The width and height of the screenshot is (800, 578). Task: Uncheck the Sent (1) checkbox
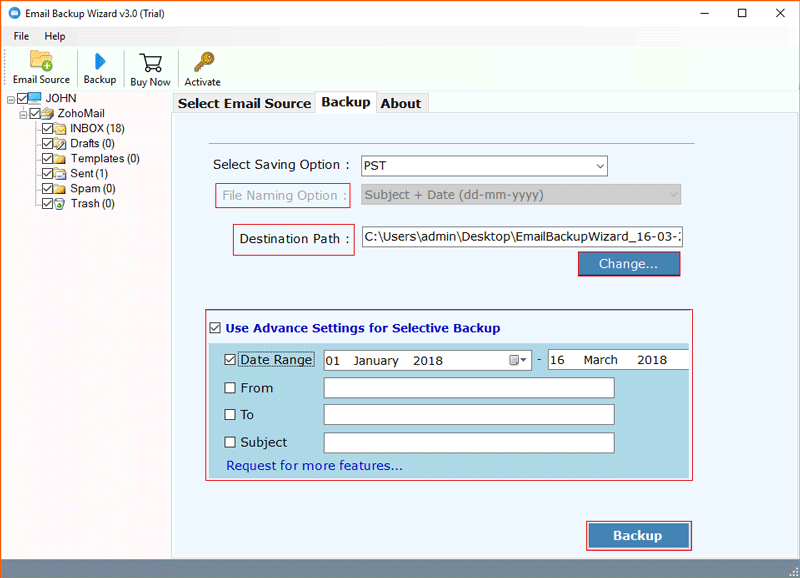47,173
